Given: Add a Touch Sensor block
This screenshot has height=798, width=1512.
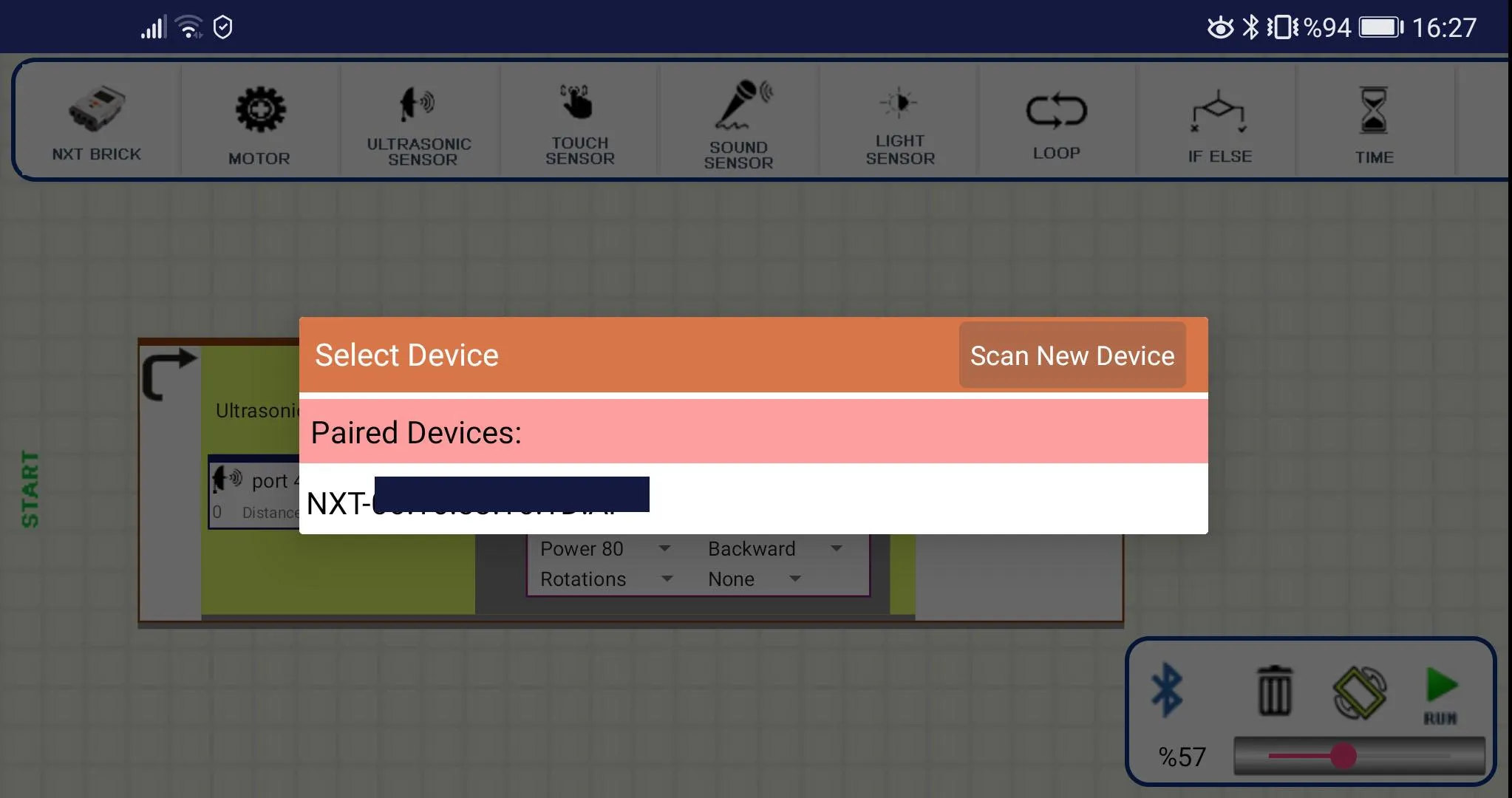Looking at the screenshot, I should [579, 120].
